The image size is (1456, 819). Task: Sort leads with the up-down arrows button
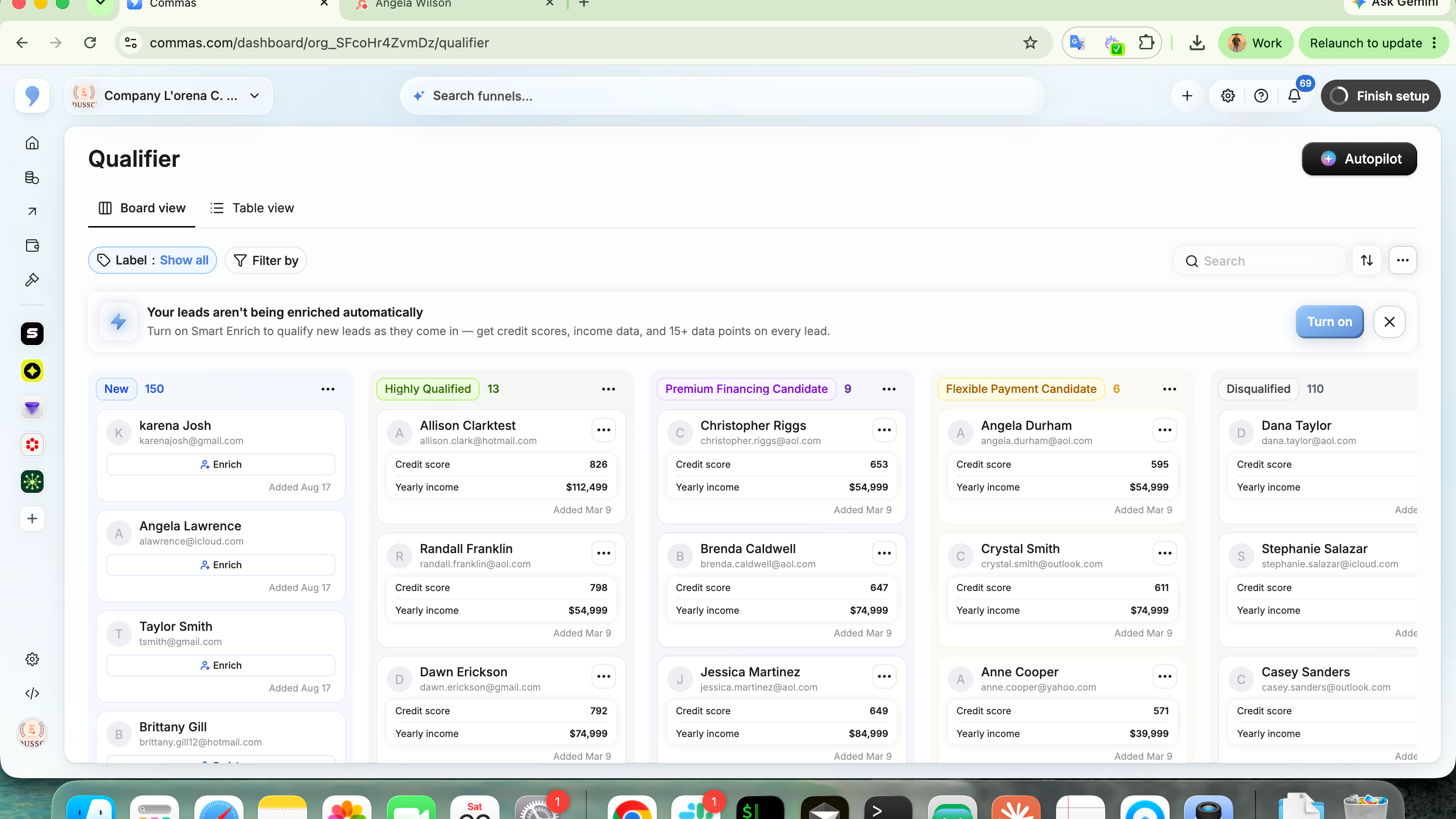(x=1367, y=261)
